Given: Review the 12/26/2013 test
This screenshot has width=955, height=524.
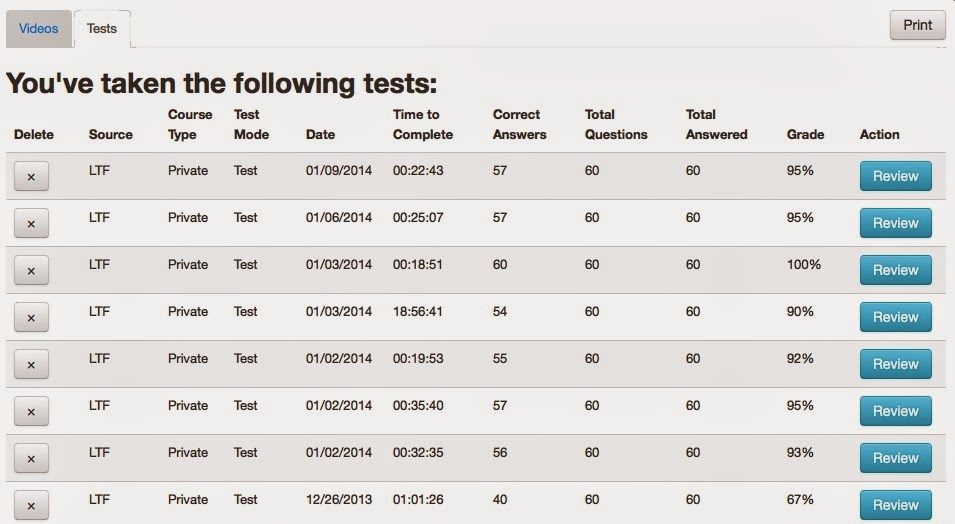Looking at the screenshot, I should [x=895, y=505].
